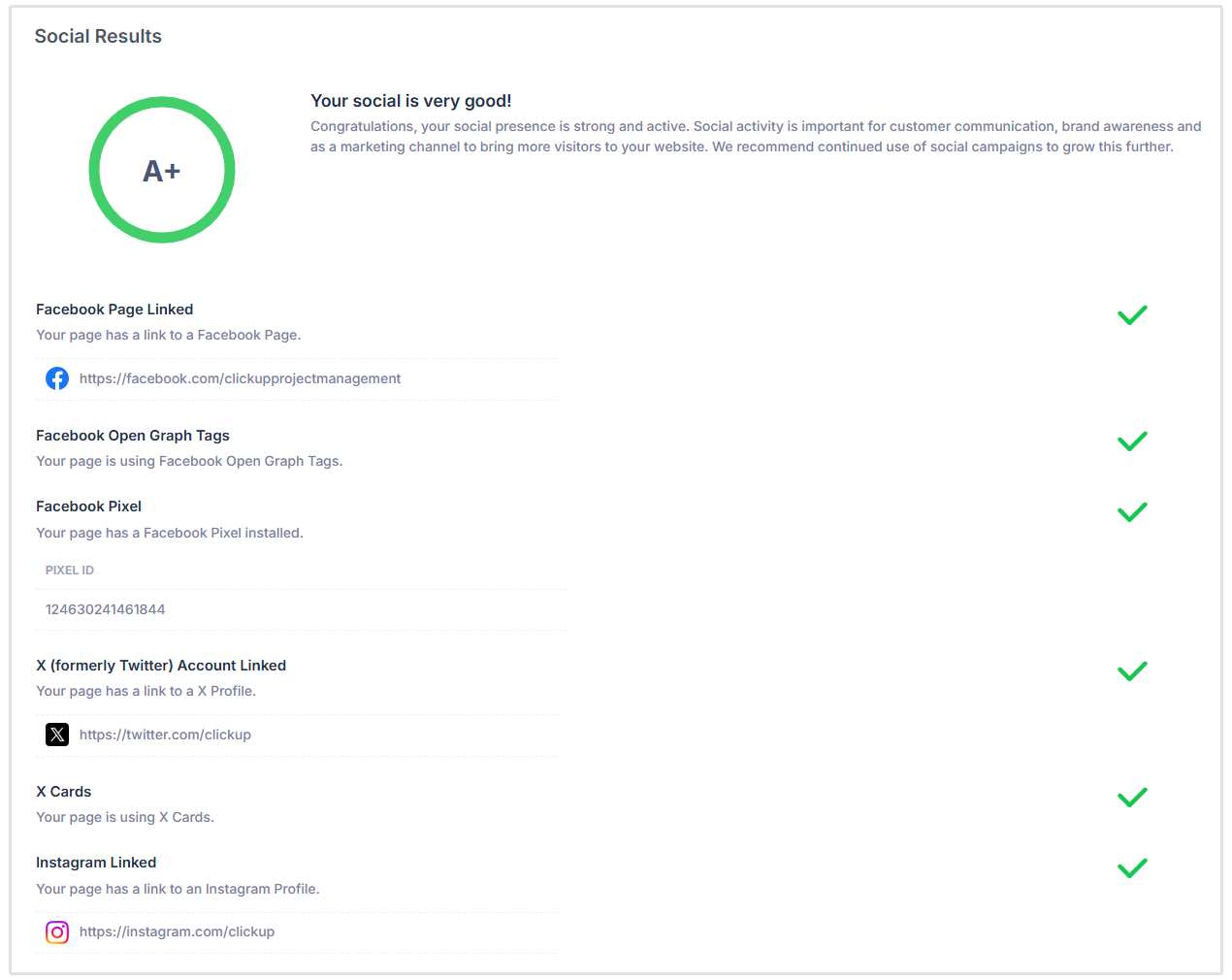
Task: Select the Instagram Linked green checkmark
Action: (x=1132, y=867)
